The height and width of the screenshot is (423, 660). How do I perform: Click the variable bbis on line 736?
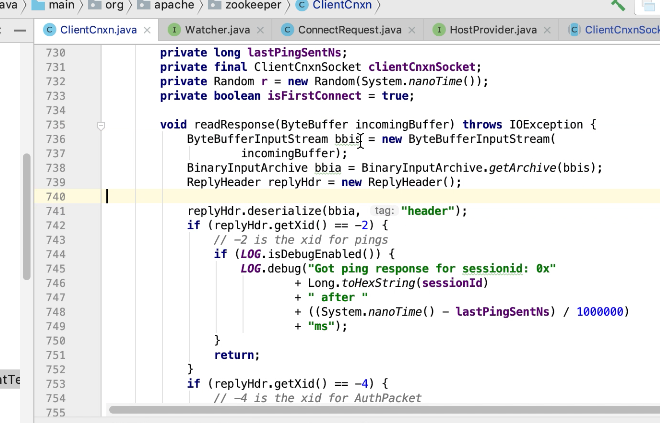(x=348, y=139)
